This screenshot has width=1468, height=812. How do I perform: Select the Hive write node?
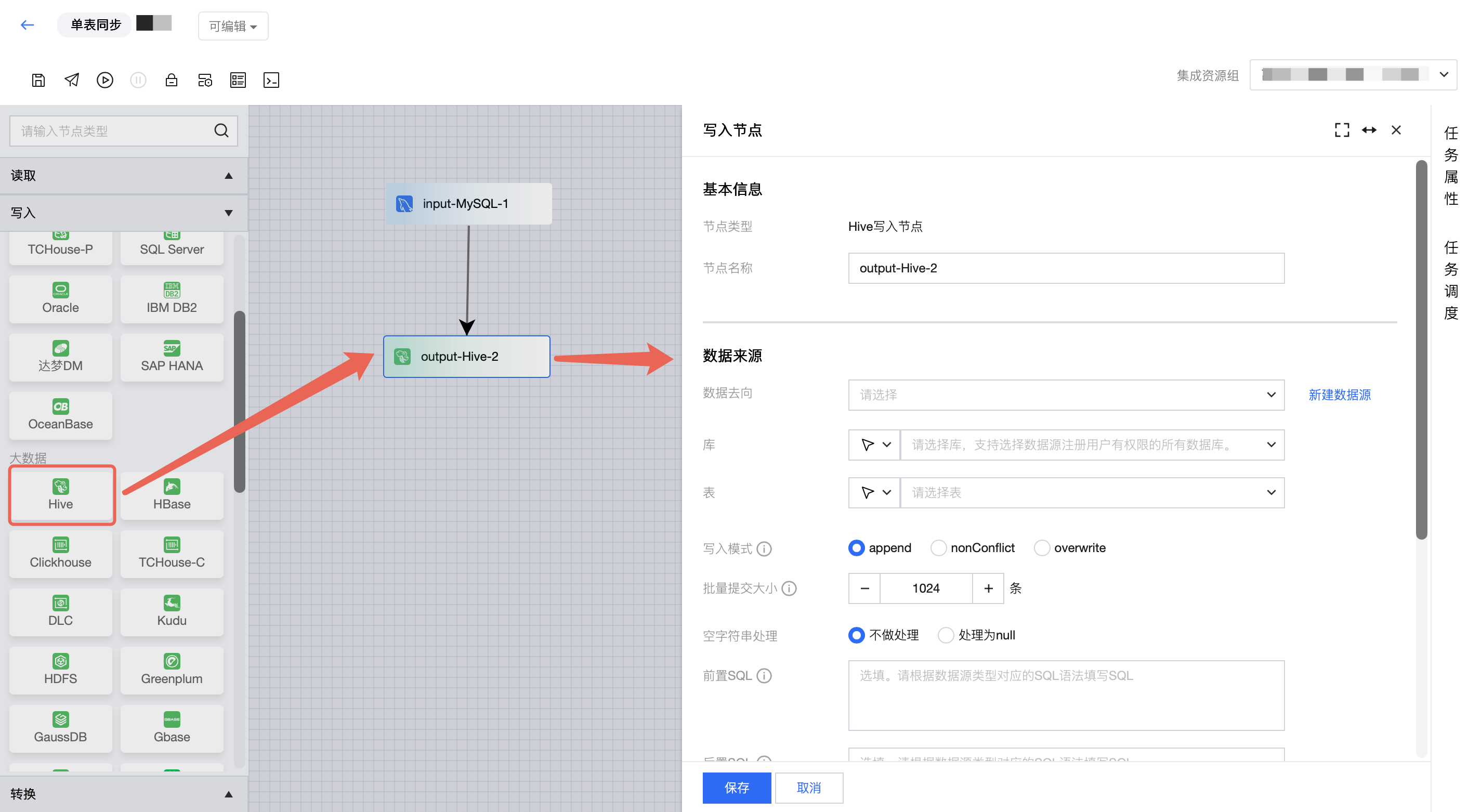tap(61, 494)
